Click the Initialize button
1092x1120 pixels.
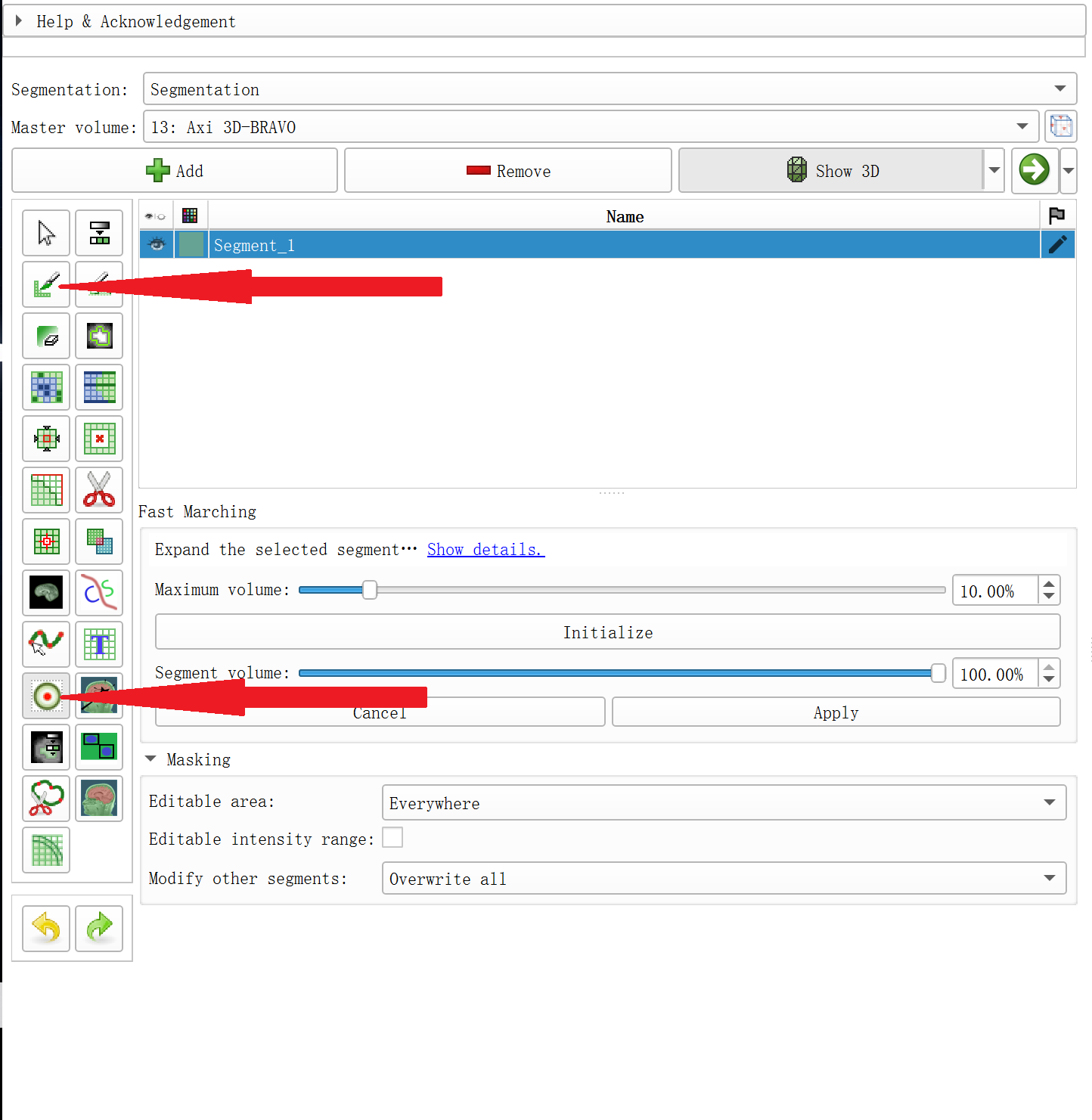607,632
